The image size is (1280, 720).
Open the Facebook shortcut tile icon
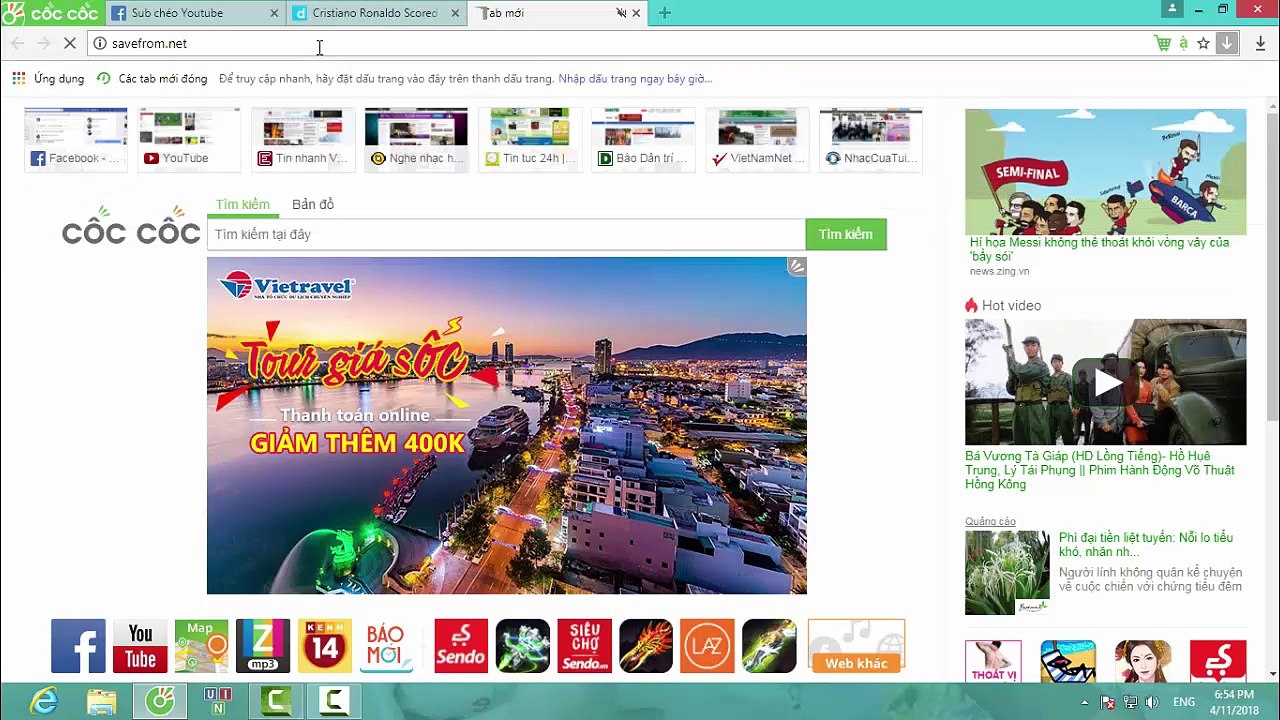point(78,646)
